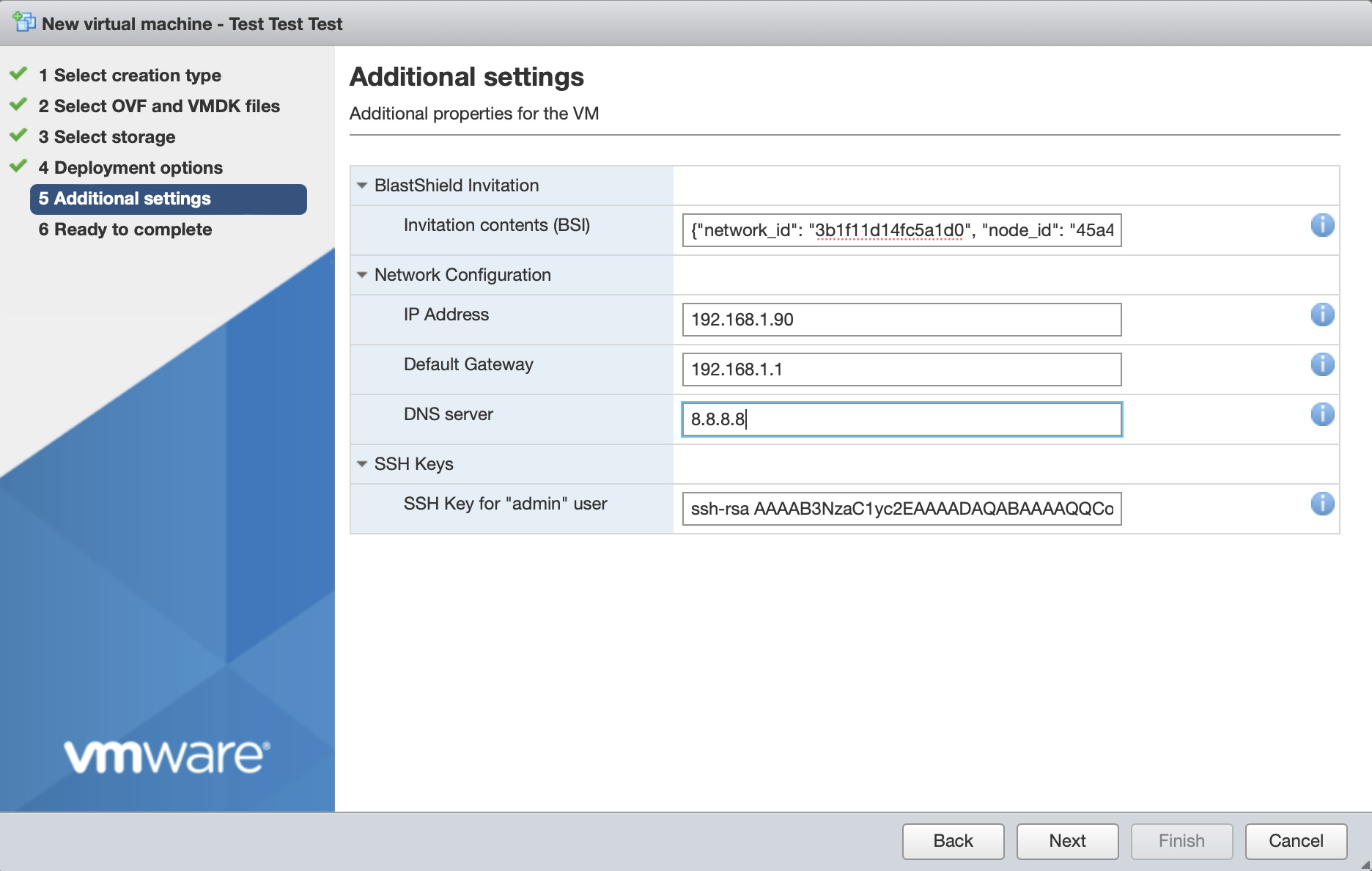Viewport: 1372px width, 871px height.
Task: Click the IP Address input field
Action: (x=901, y=320)
